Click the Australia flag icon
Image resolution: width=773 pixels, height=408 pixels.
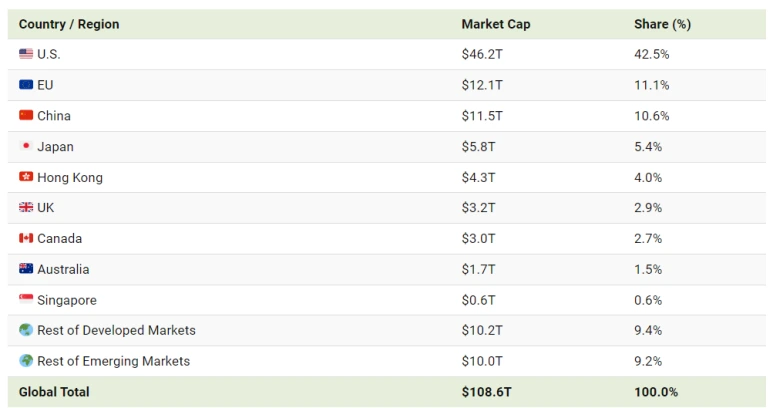pos(26,269)
